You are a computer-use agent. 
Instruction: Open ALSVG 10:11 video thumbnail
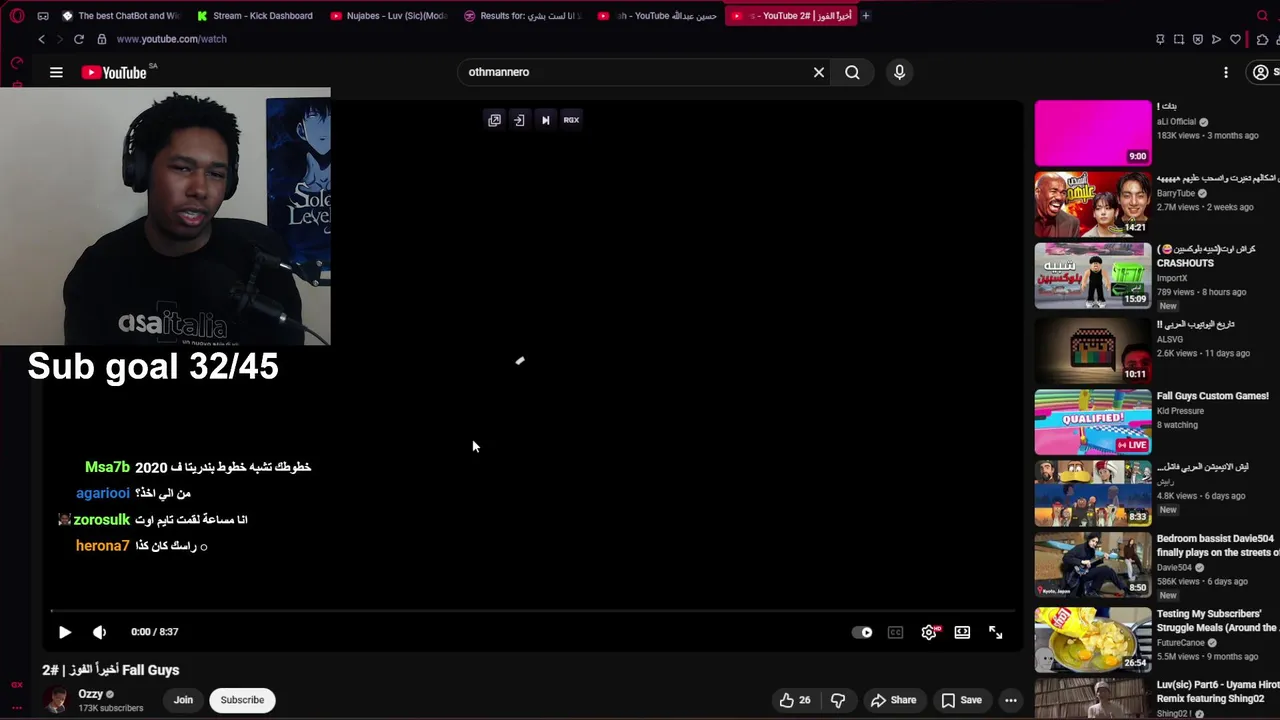pos(1093,350)
